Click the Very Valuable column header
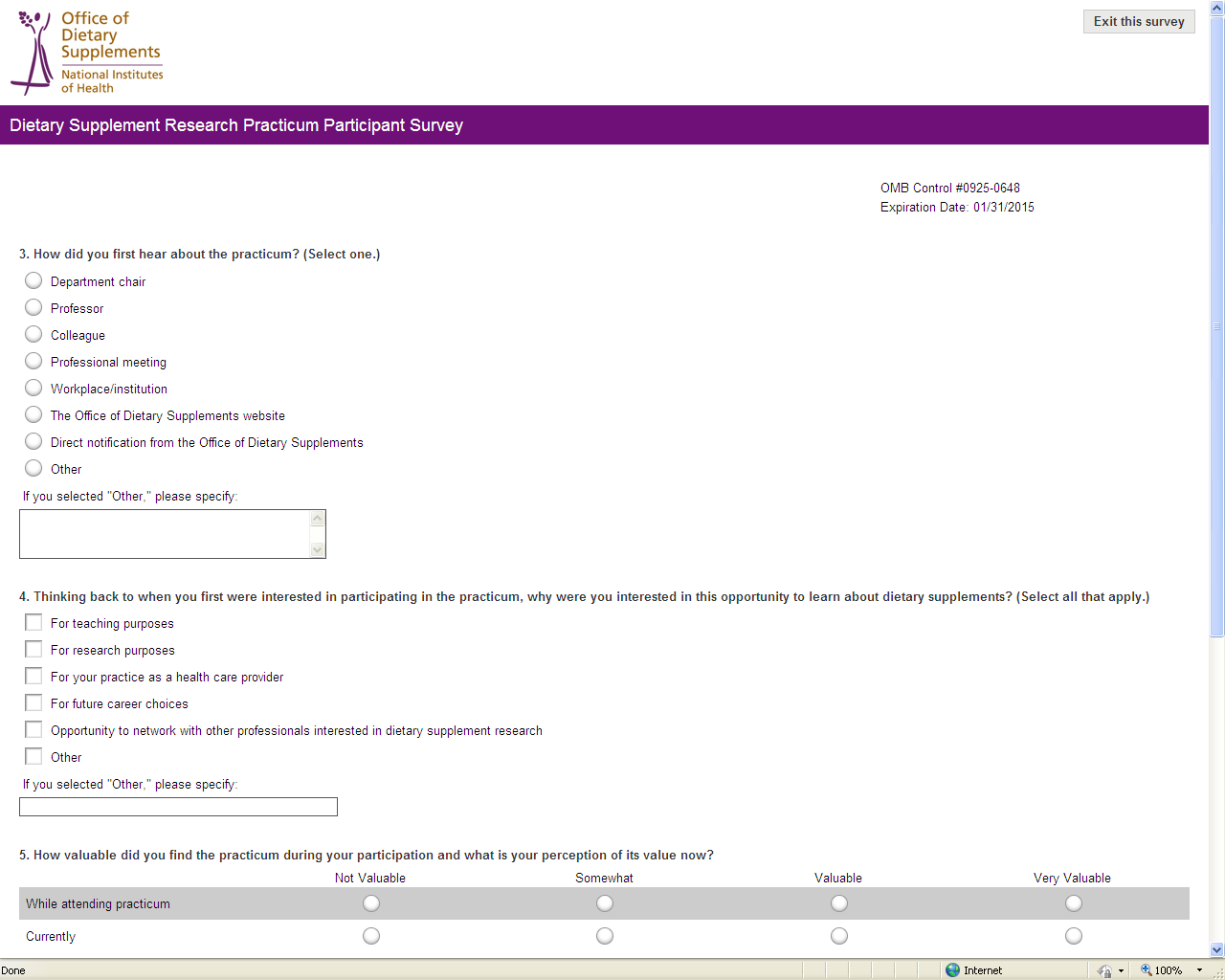Screen dimensions: 1225x980 click(1072, 878)
